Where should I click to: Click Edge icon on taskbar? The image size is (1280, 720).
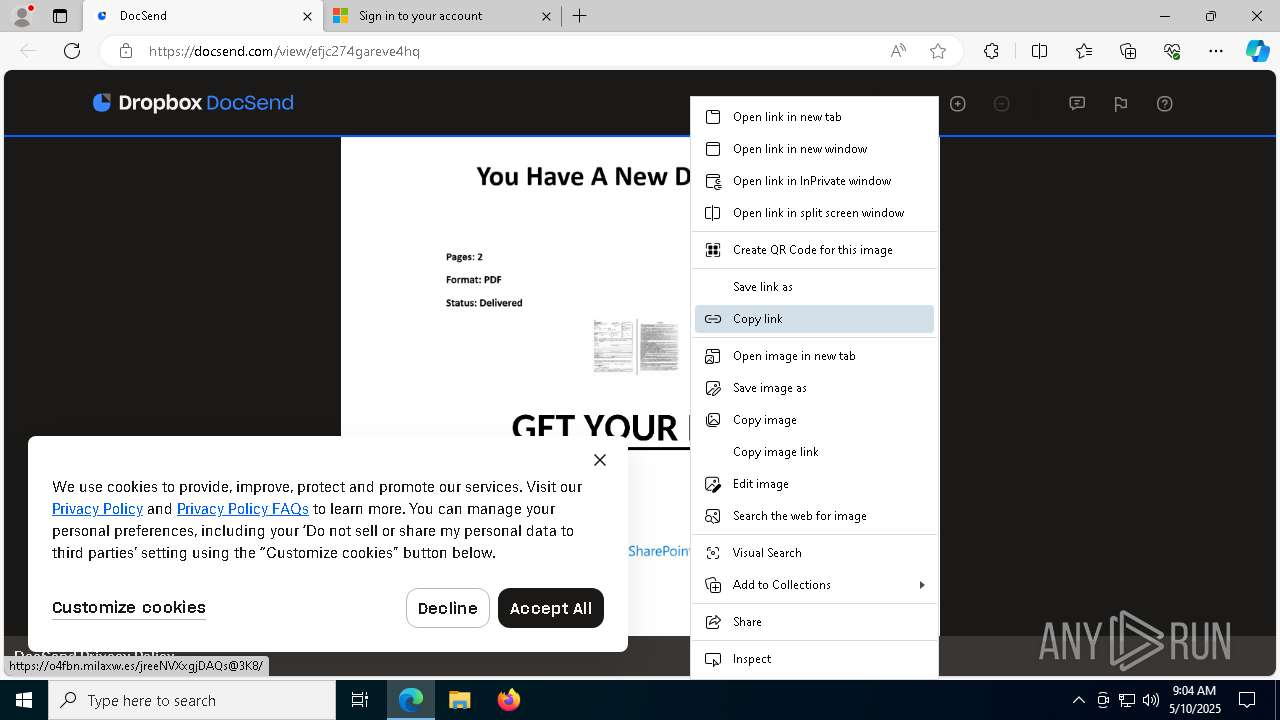(x=411, y=700)
